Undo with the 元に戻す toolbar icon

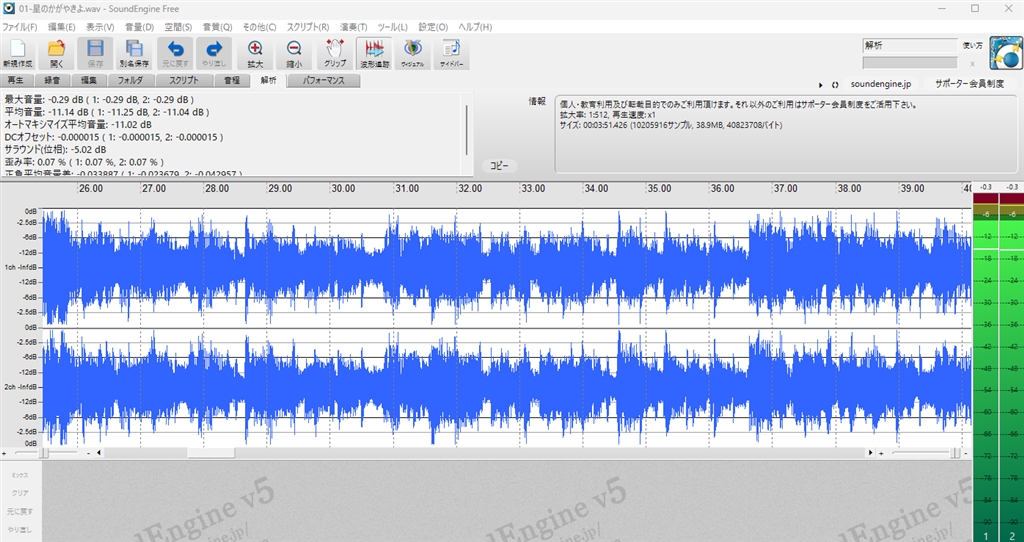pyautogui.click(x=175, y=53)
